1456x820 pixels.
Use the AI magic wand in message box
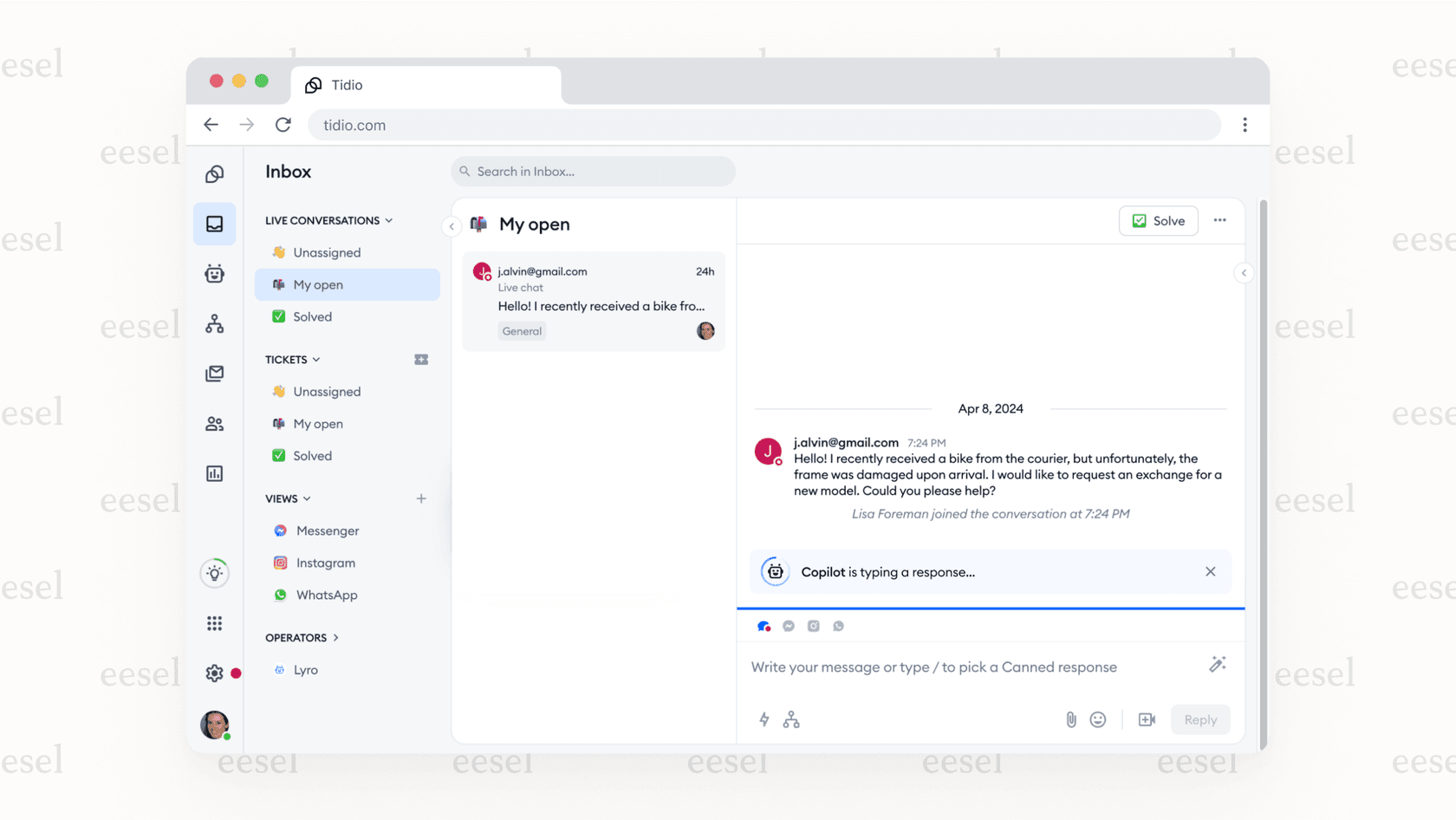click(x=1218, y=664)
